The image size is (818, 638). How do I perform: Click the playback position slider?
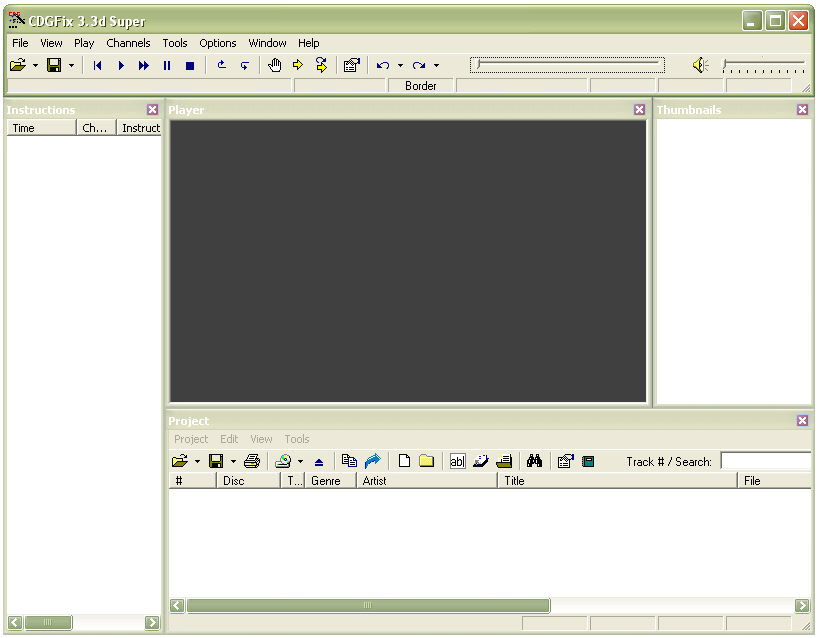coord(567,65)
